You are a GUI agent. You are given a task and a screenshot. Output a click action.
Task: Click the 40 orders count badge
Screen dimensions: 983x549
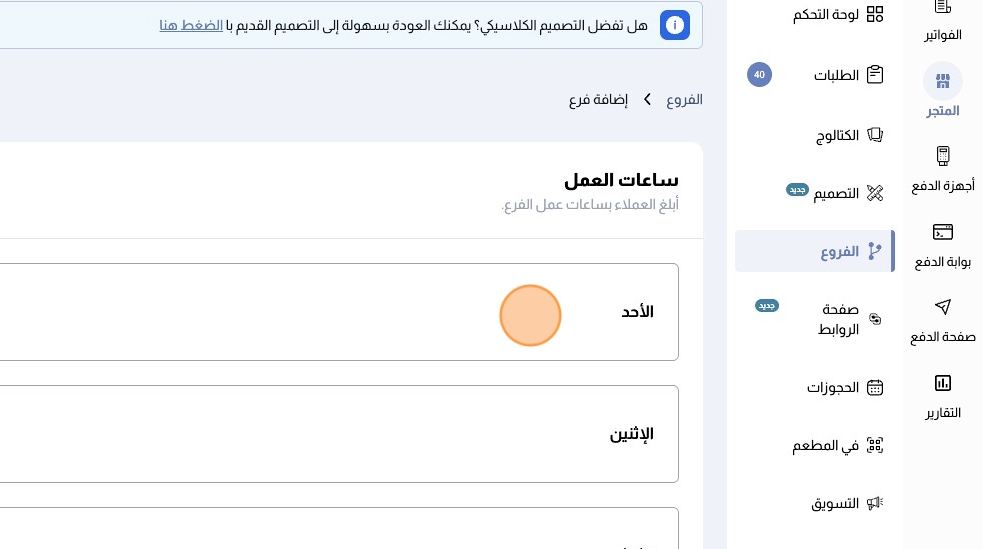759,75
